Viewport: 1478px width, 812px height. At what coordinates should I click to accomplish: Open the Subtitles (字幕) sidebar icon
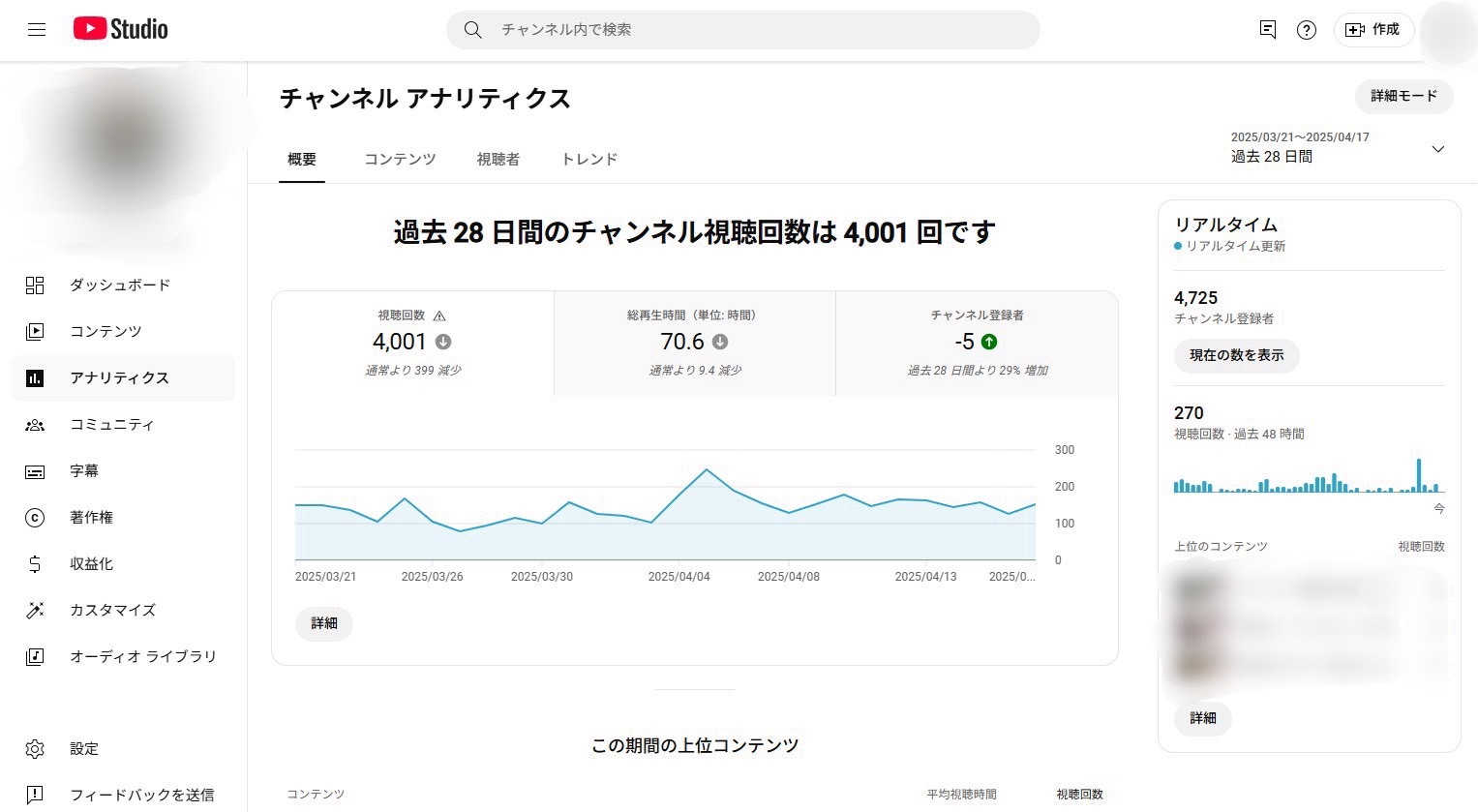pos(36,470)
